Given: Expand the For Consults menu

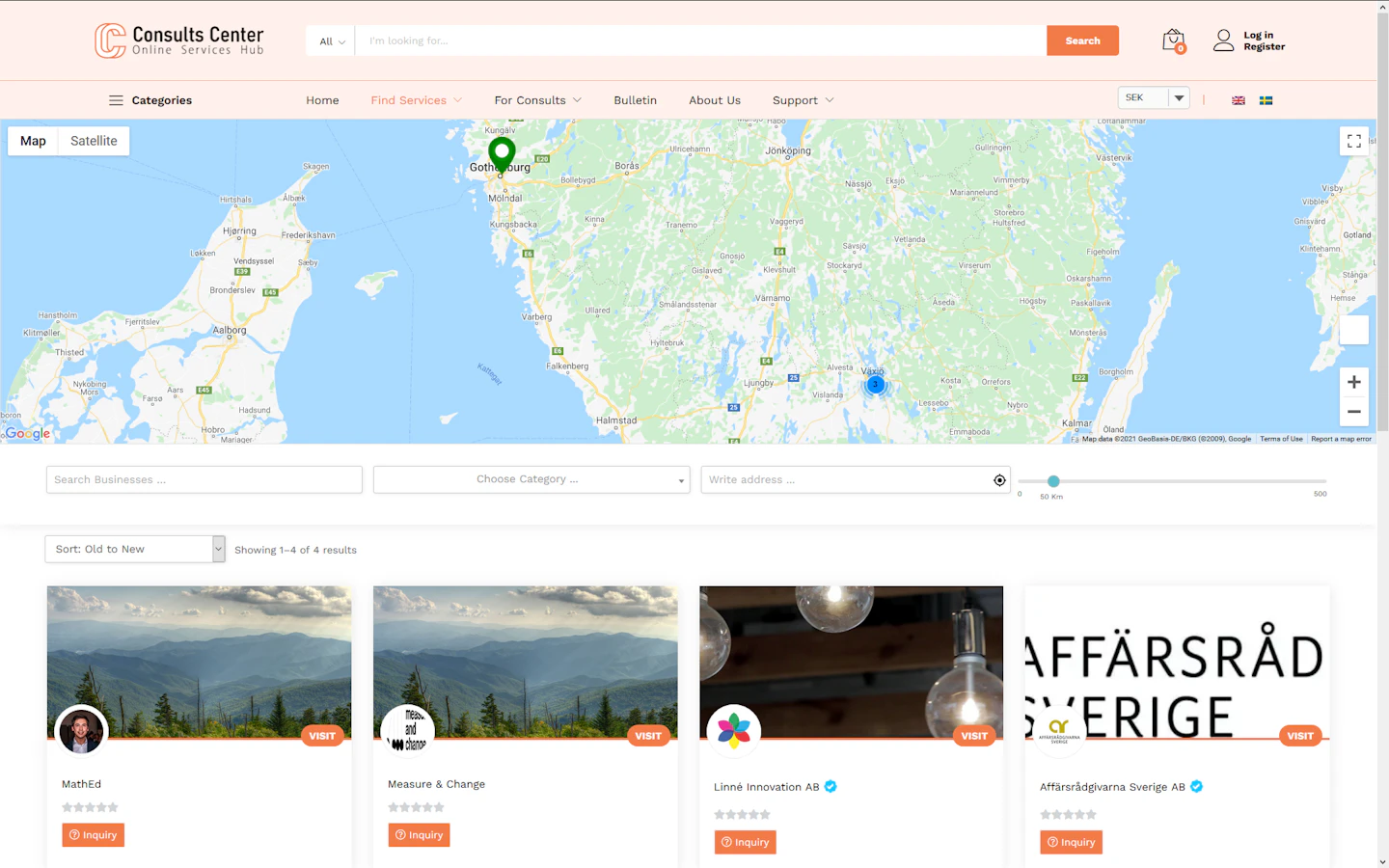Looking at the screenshot, I should click(x=538, y=100).
